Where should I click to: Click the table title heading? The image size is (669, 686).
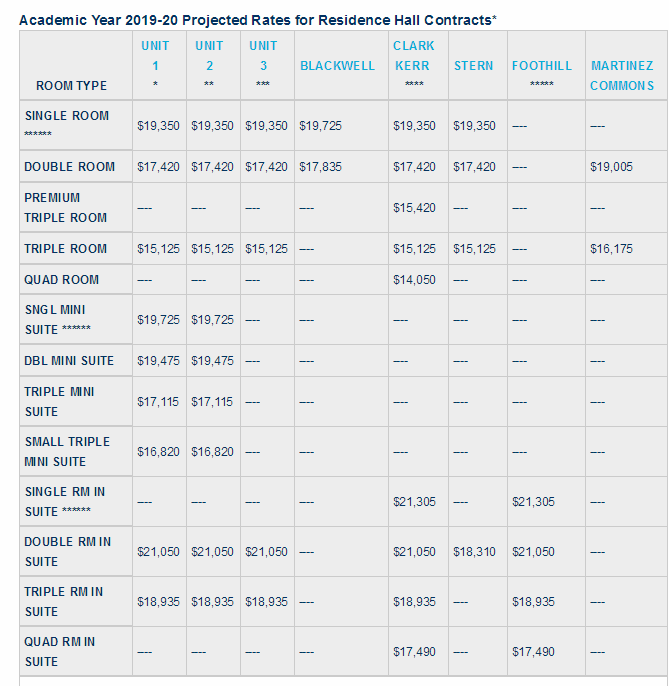pyautogui.click(x=258, y=20)
